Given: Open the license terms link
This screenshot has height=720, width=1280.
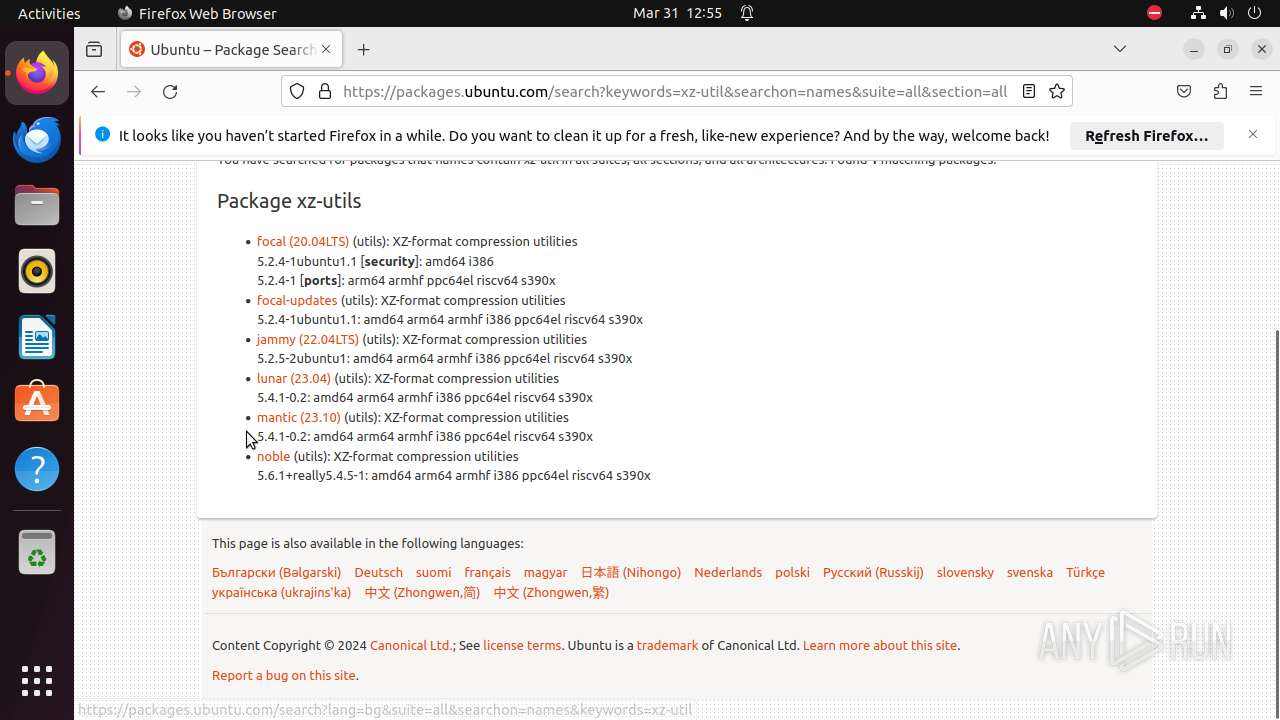Looking at the screenshot, I should tap(522, 645).
